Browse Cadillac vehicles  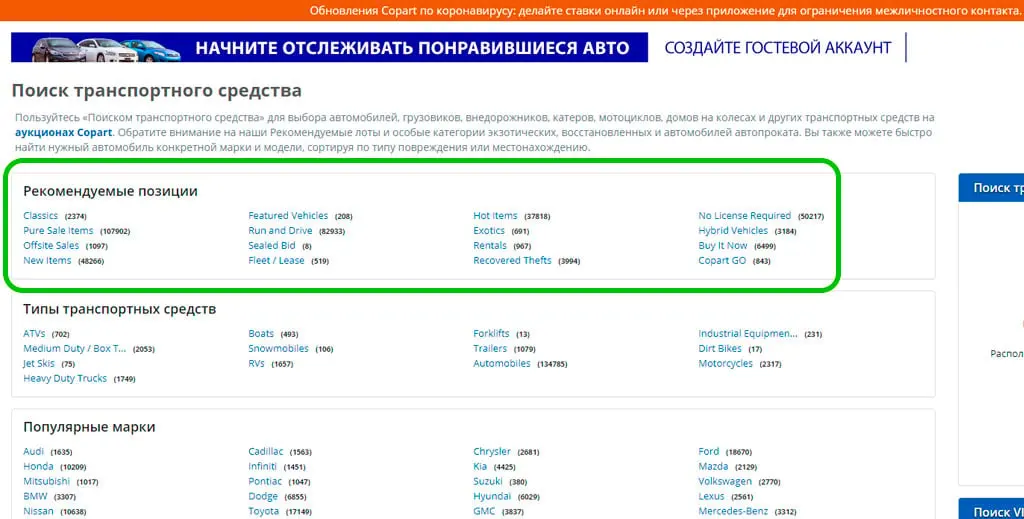[266, 452]
